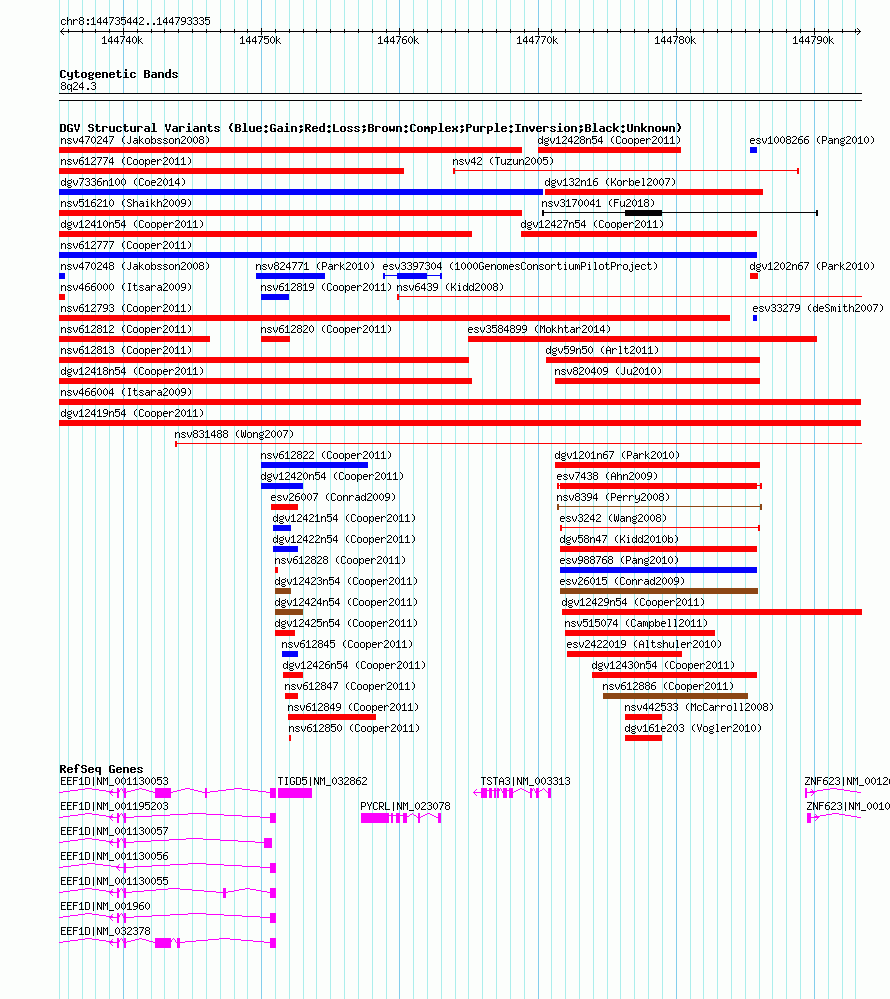Open nsv442533 (McCarroll2008) label
This screenshot has height=999, width=890.
pos(699,708)
